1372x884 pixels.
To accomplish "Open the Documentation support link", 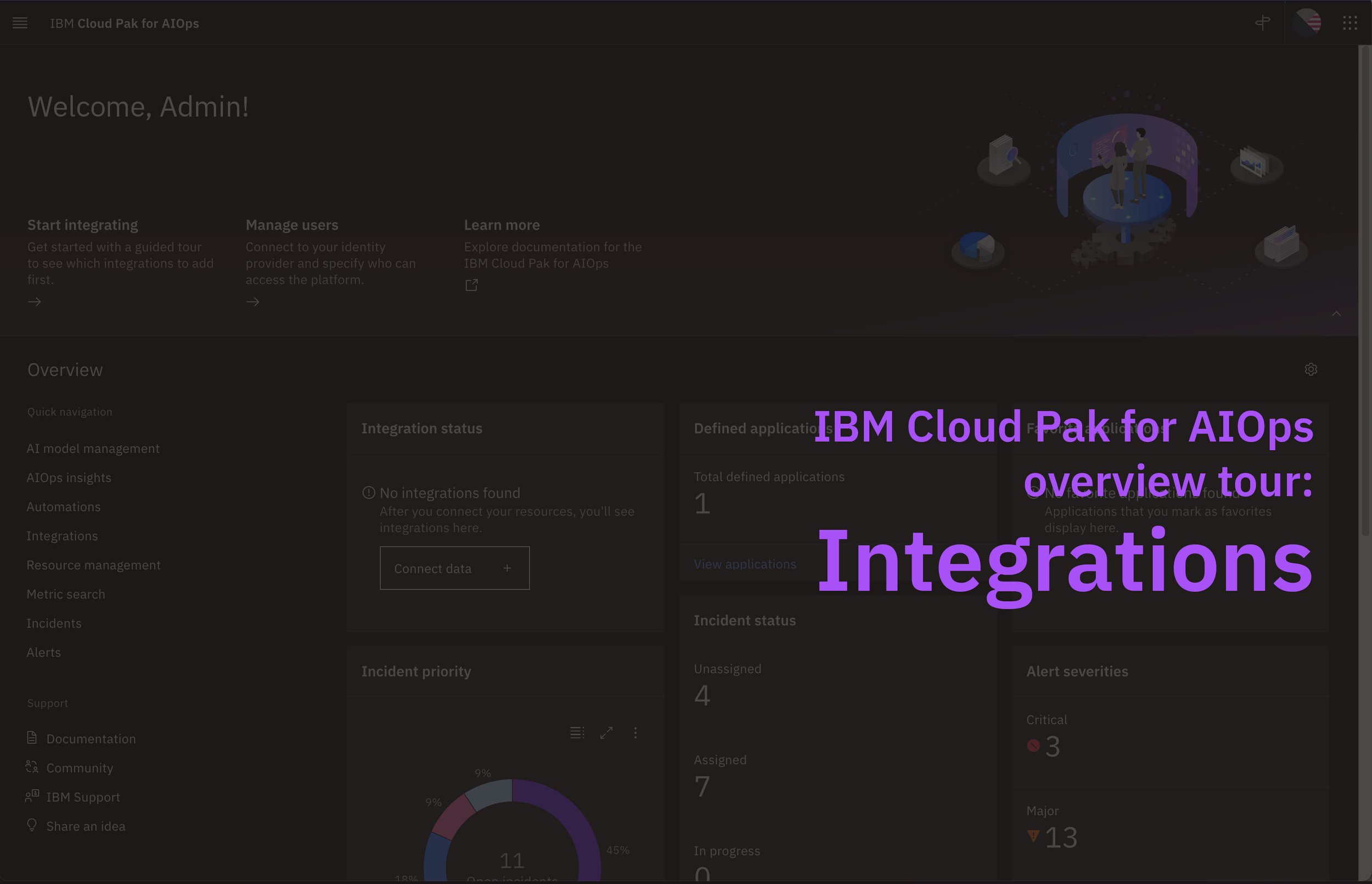I will coord(91,739).
